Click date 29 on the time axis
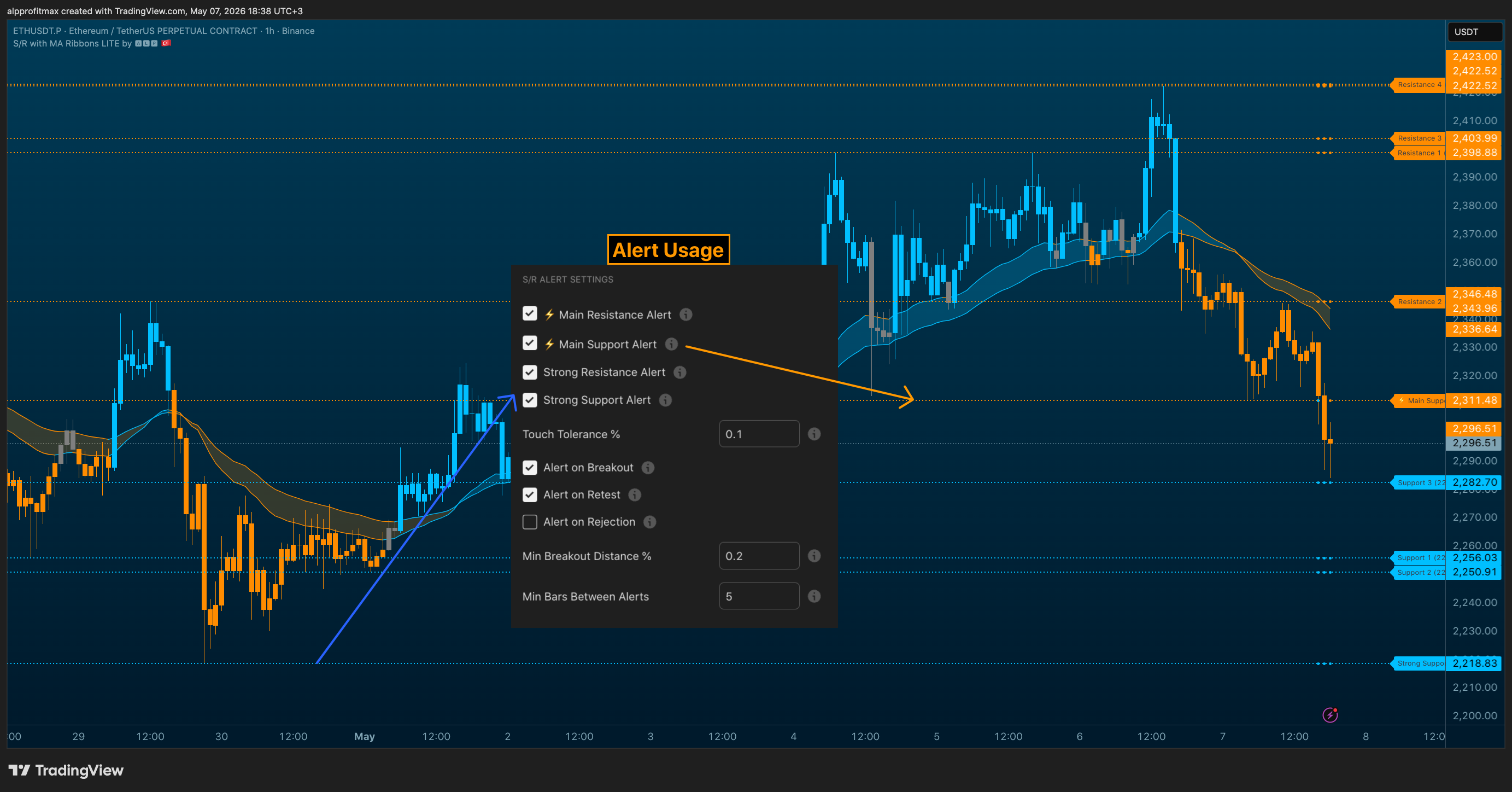This screenshot has width=1512, height=792. tap(78, 736)
